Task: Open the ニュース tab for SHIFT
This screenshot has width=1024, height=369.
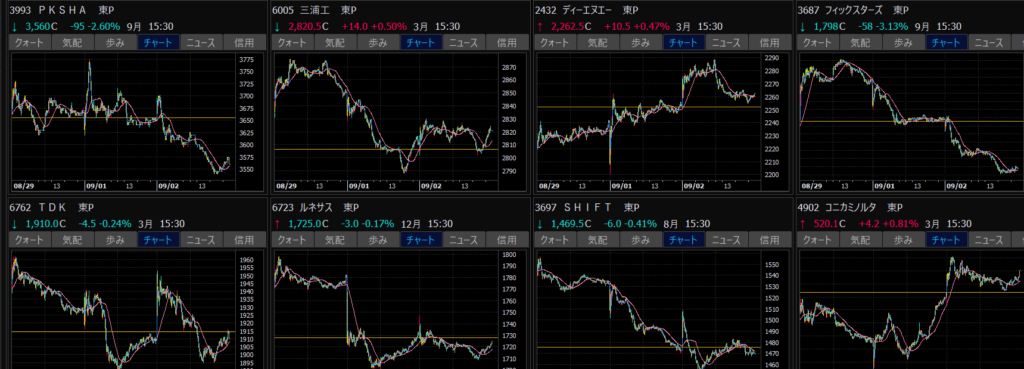Action: 729,240
